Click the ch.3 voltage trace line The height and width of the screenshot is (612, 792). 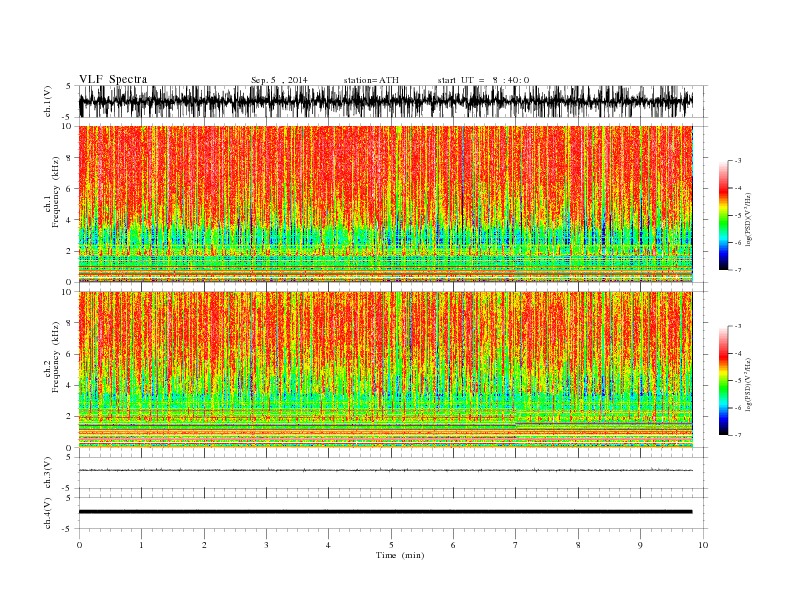(385, 470)
